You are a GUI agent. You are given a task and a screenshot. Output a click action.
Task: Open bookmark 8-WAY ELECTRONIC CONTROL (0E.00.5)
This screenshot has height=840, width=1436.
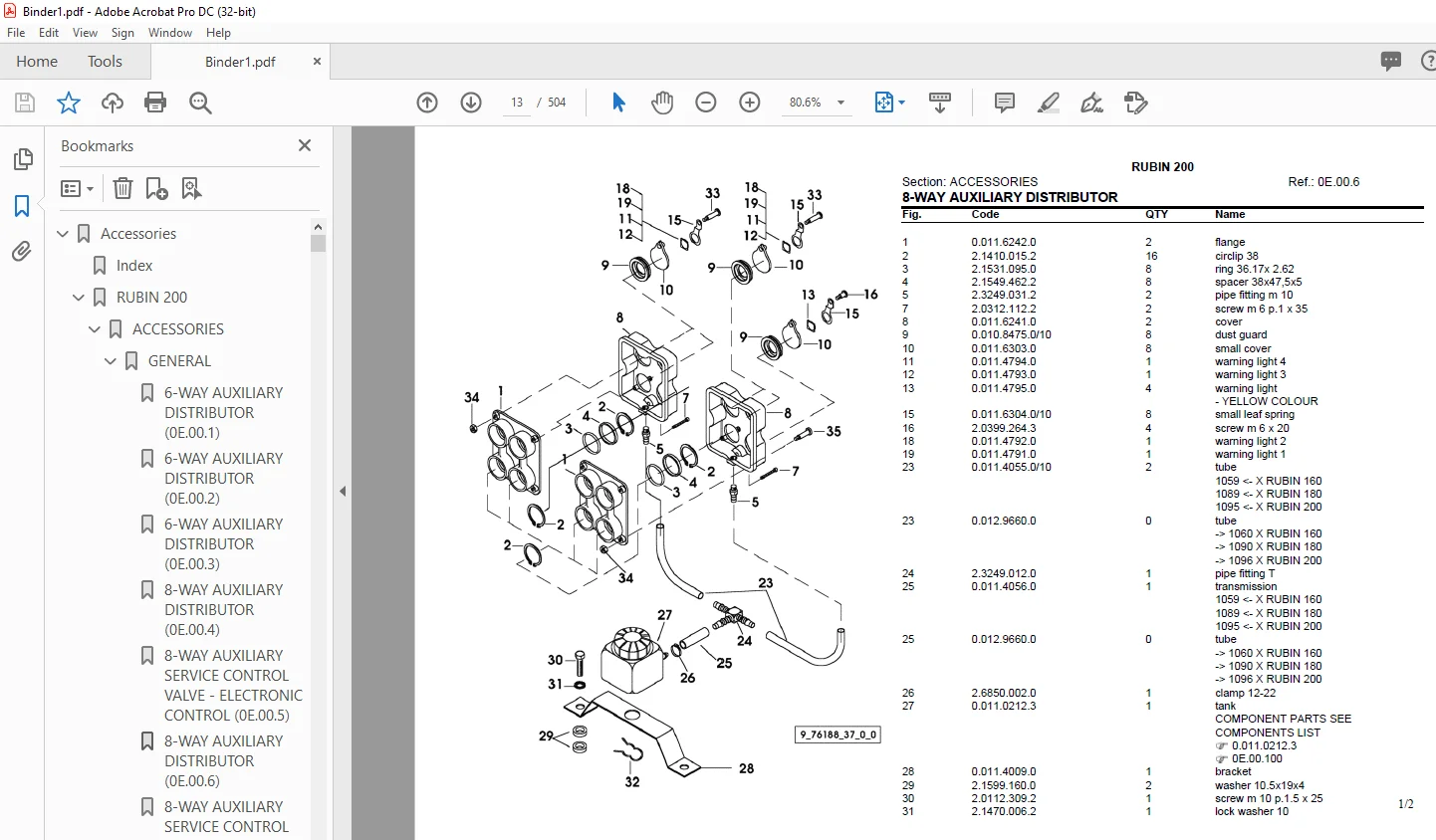tap(233, 686)
